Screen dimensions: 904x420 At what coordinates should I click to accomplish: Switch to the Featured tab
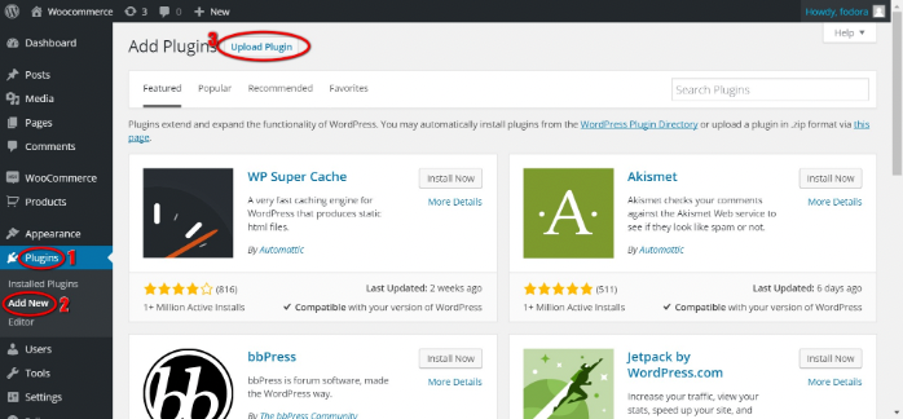pyautogui.click(x=162, y=88)
